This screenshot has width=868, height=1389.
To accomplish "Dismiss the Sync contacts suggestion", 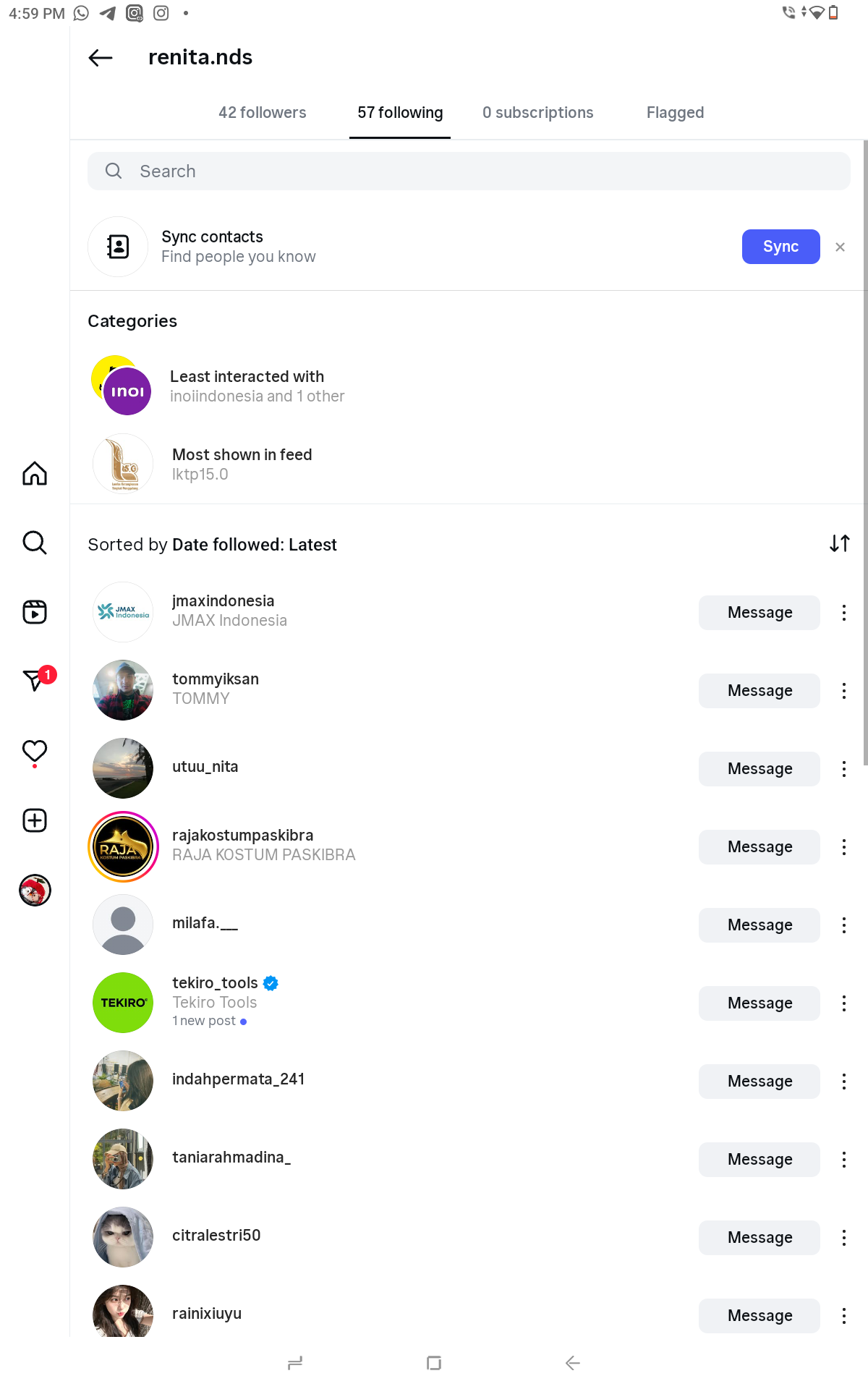I will point(840,247).
